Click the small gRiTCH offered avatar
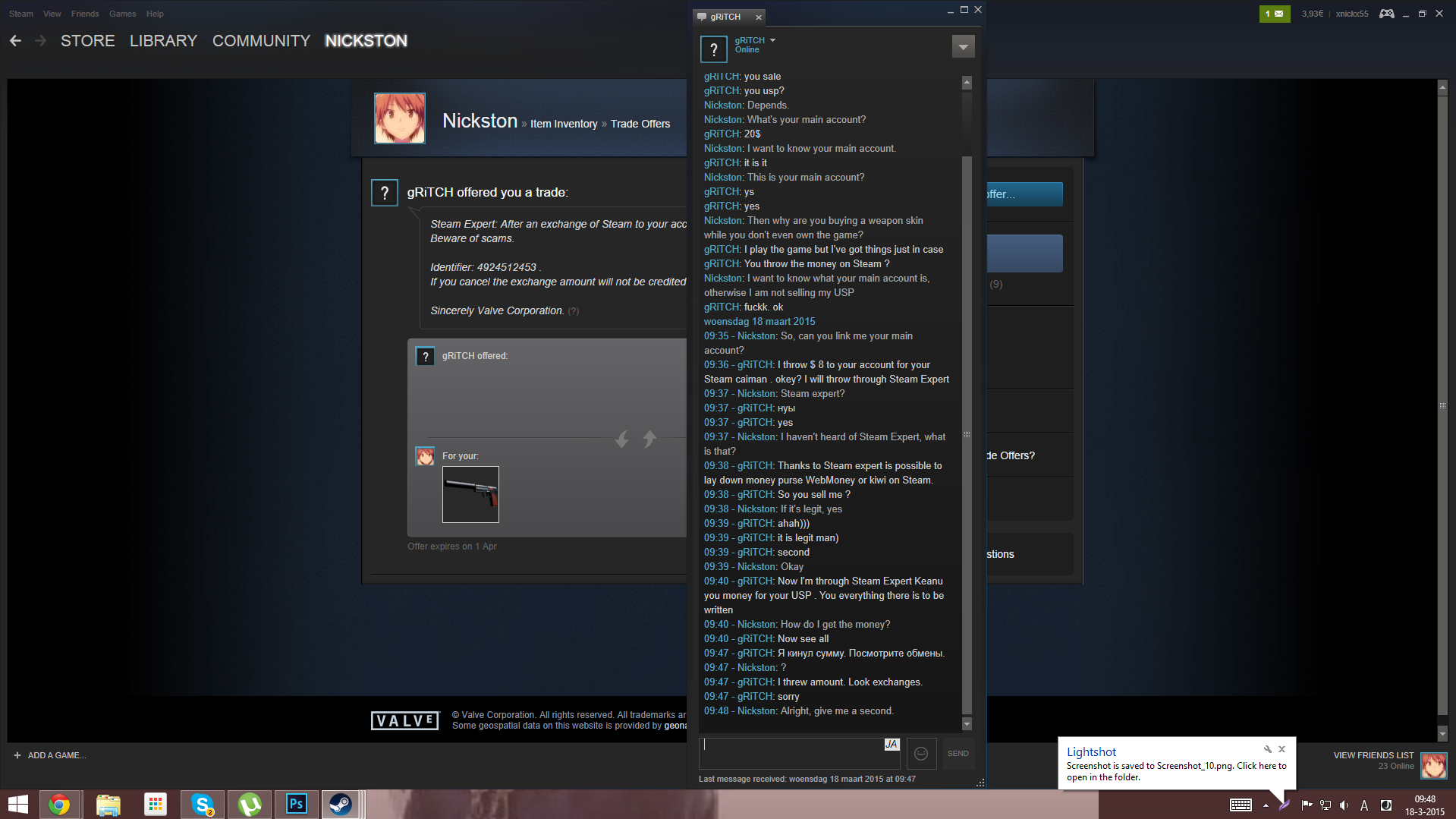 pos(426,356)
